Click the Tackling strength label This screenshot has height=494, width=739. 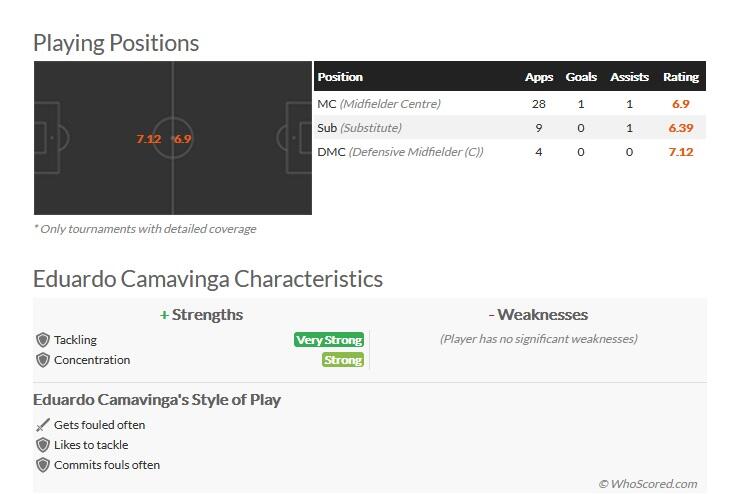(x=75, y=340)
